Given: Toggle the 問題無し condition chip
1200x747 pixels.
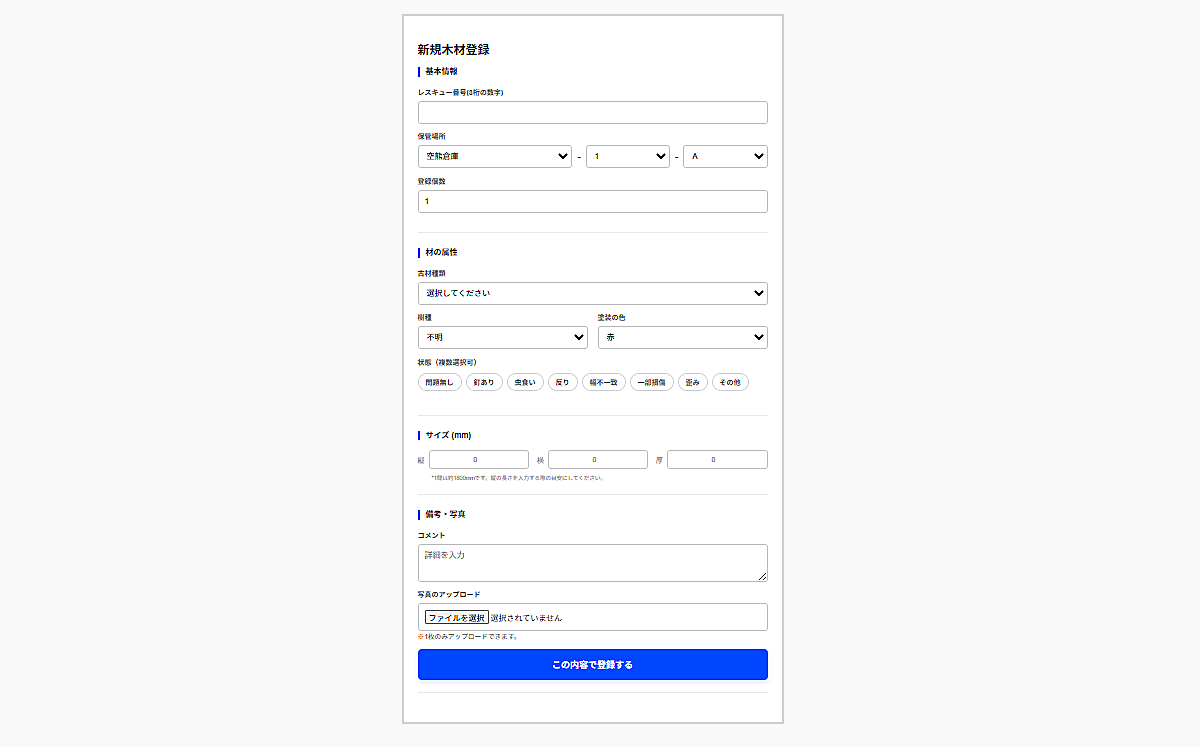Looking at the screenshot, I should pos(438,382).
